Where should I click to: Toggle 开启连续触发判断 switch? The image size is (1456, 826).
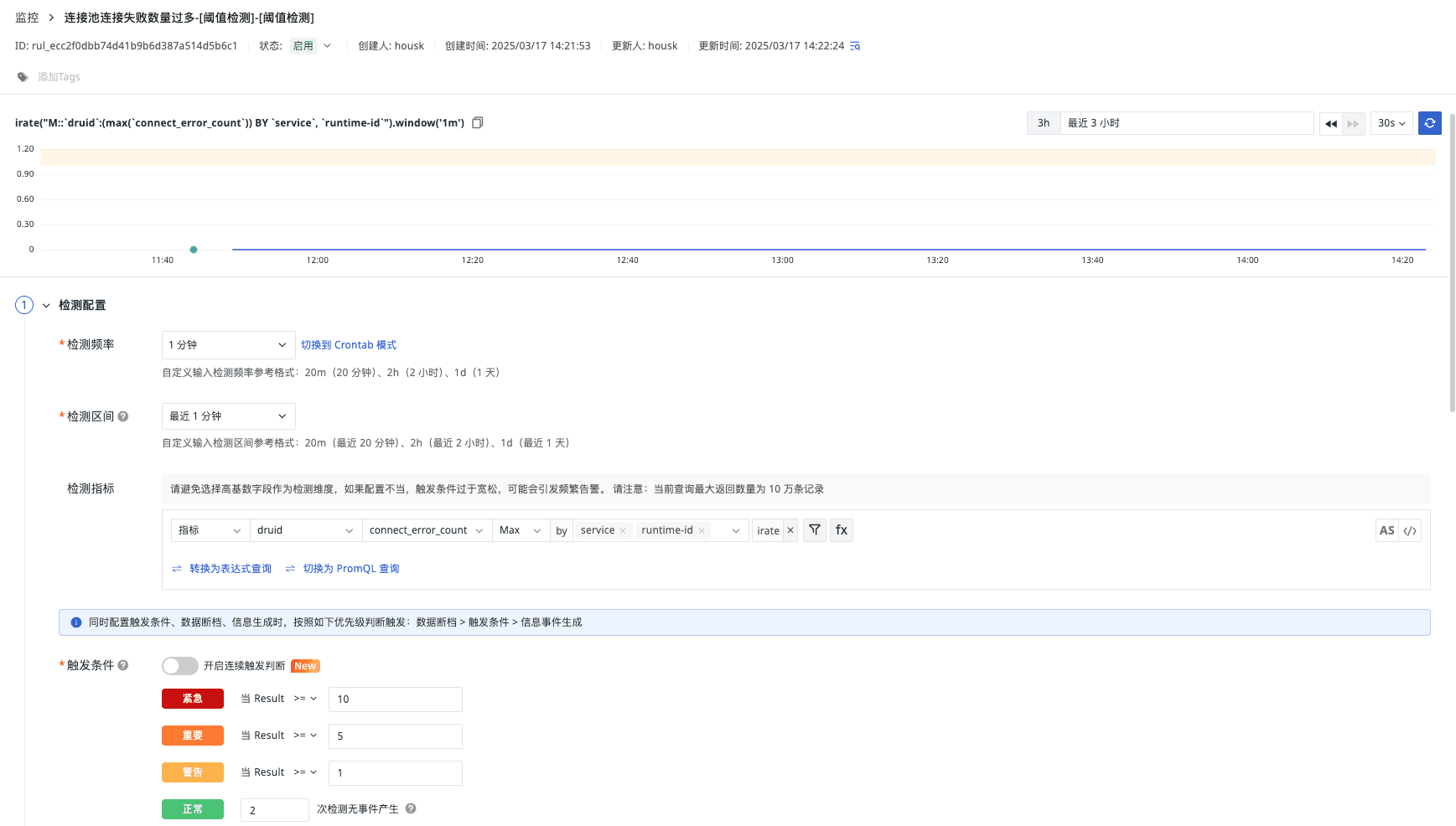tap(180, 666)
